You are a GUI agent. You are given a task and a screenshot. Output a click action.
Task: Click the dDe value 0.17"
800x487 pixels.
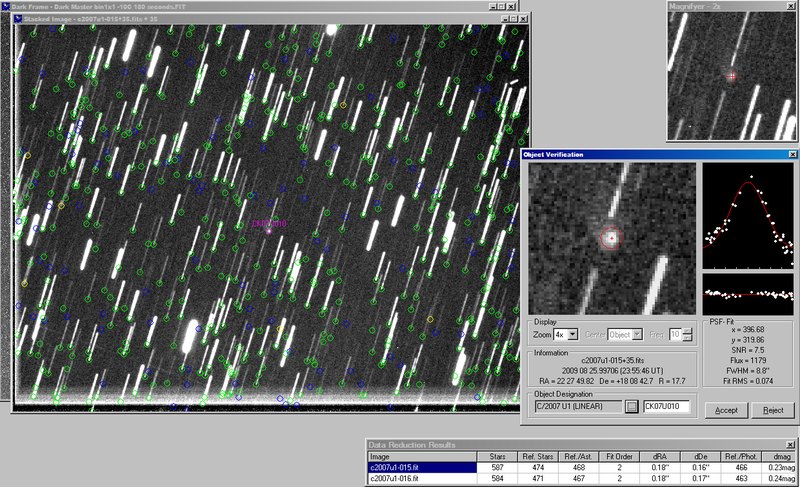[x=700, y=478]
